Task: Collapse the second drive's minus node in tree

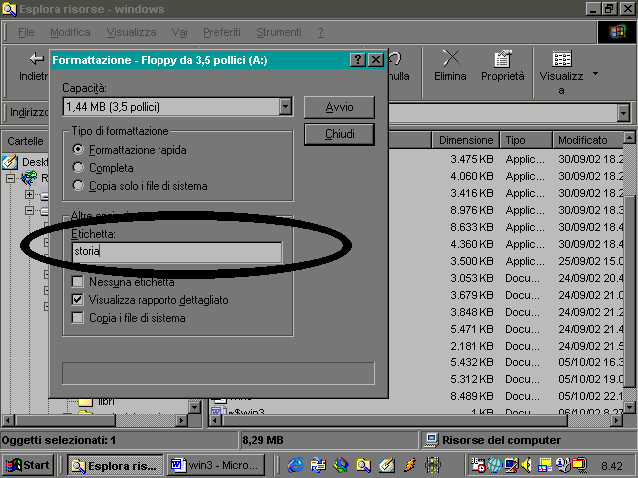Action: coord(29,210)
